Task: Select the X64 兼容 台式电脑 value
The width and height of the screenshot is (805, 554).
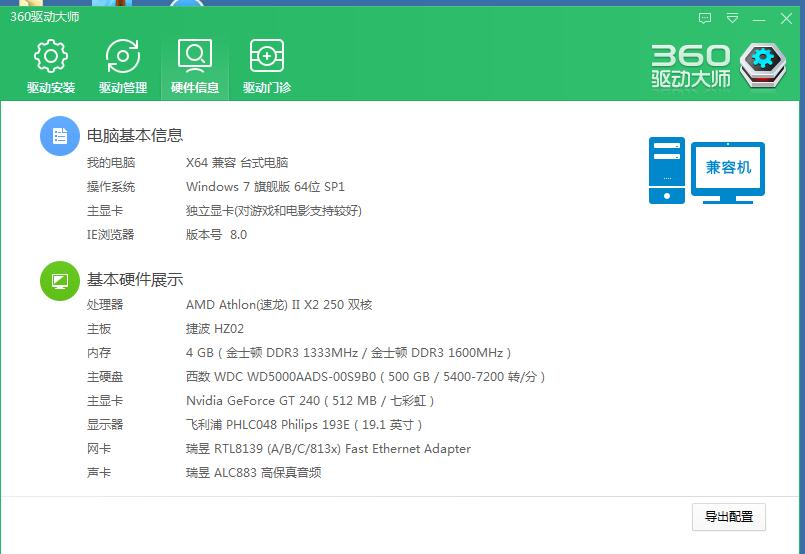Action: [x=237, y=163]
